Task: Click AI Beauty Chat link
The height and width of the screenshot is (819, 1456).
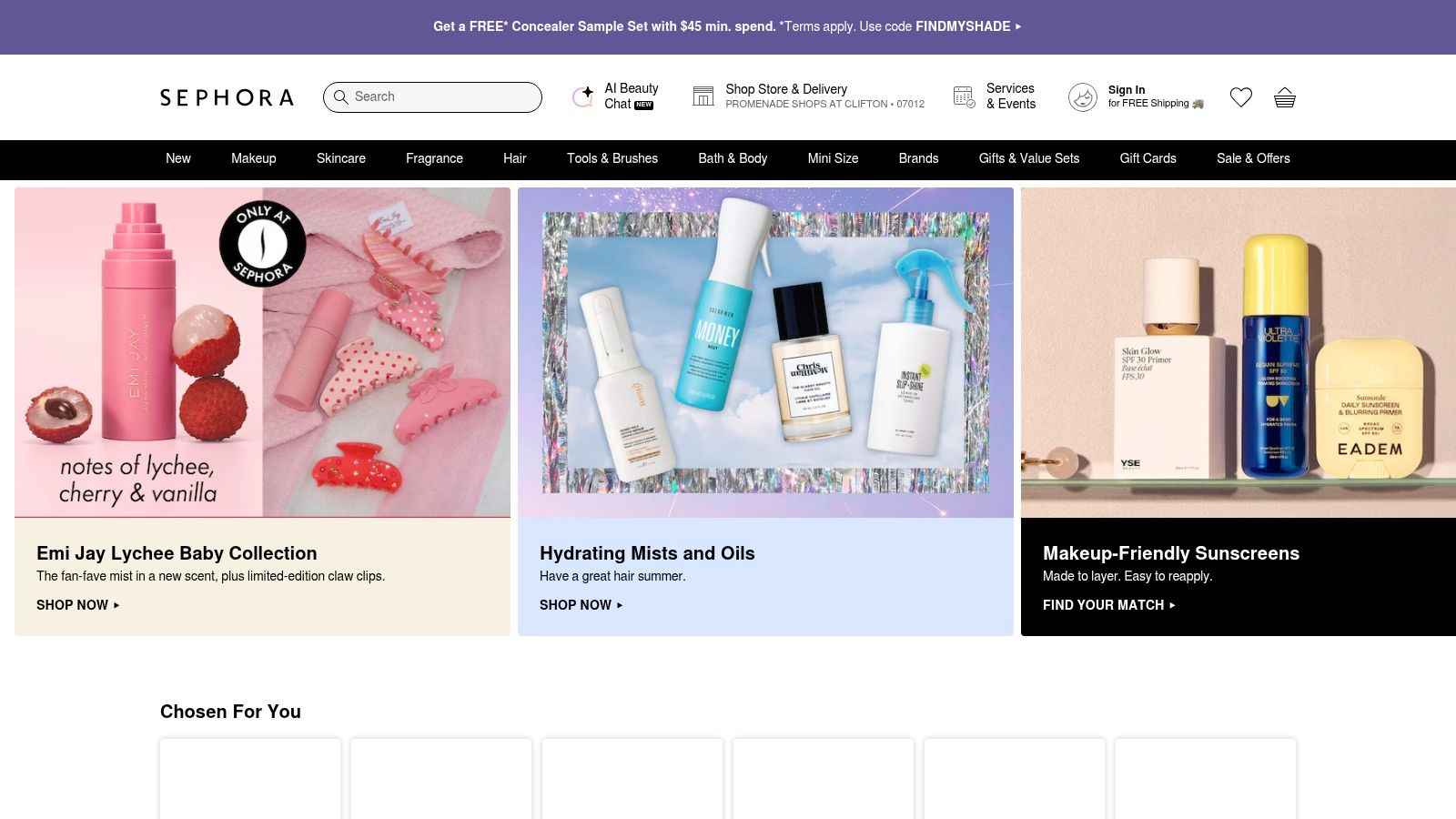Action: click(x=615, y=96)
